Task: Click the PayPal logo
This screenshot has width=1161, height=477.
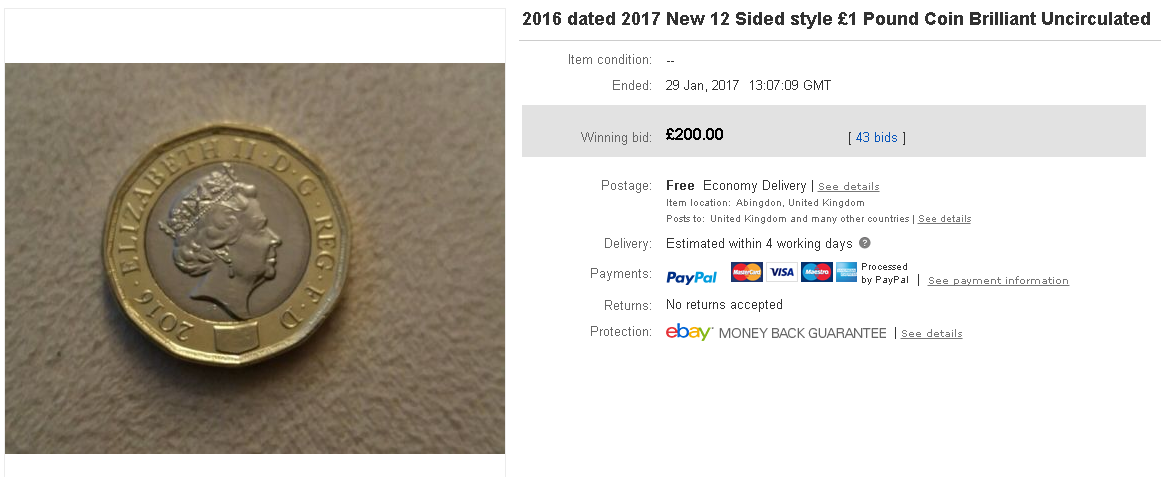Action: pyautogui.click(x=691, y=277)
